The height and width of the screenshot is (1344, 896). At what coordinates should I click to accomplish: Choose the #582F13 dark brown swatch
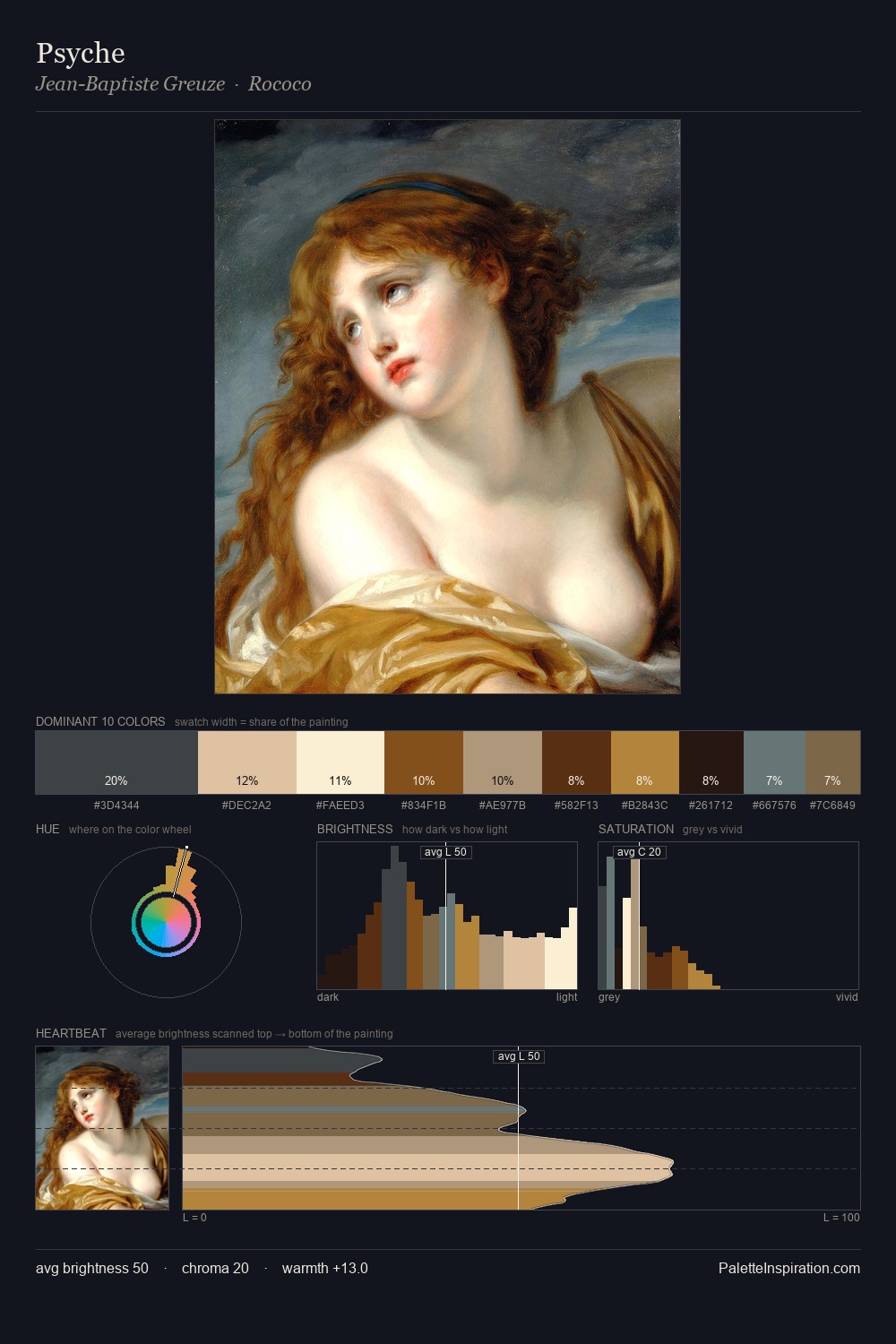(x=576, y=762)
